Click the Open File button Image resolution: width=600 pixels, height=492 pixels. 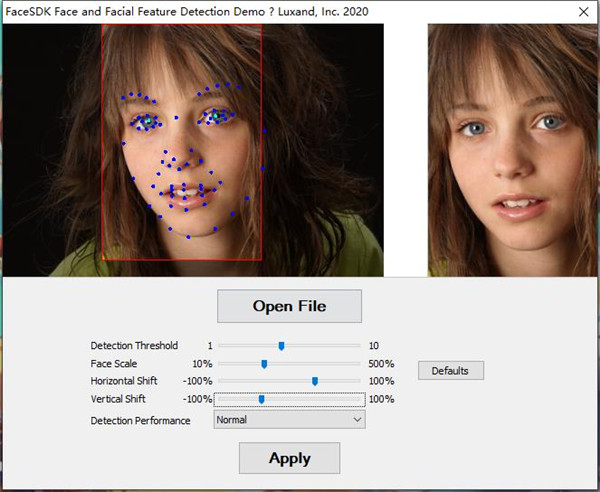[x=289, y=306]
